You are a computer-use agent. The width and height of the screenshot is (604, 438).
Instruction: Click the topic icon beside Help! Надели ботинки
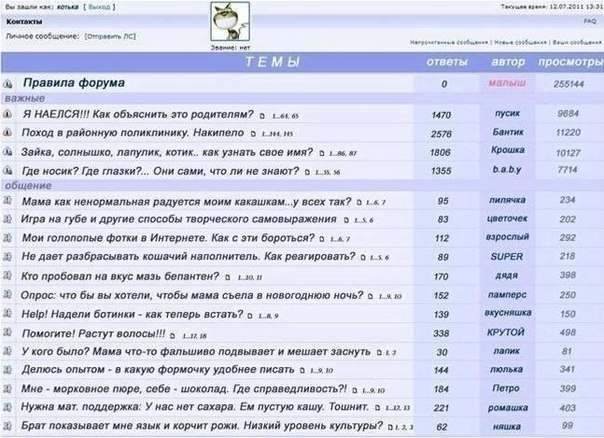(x=8, y=314)
